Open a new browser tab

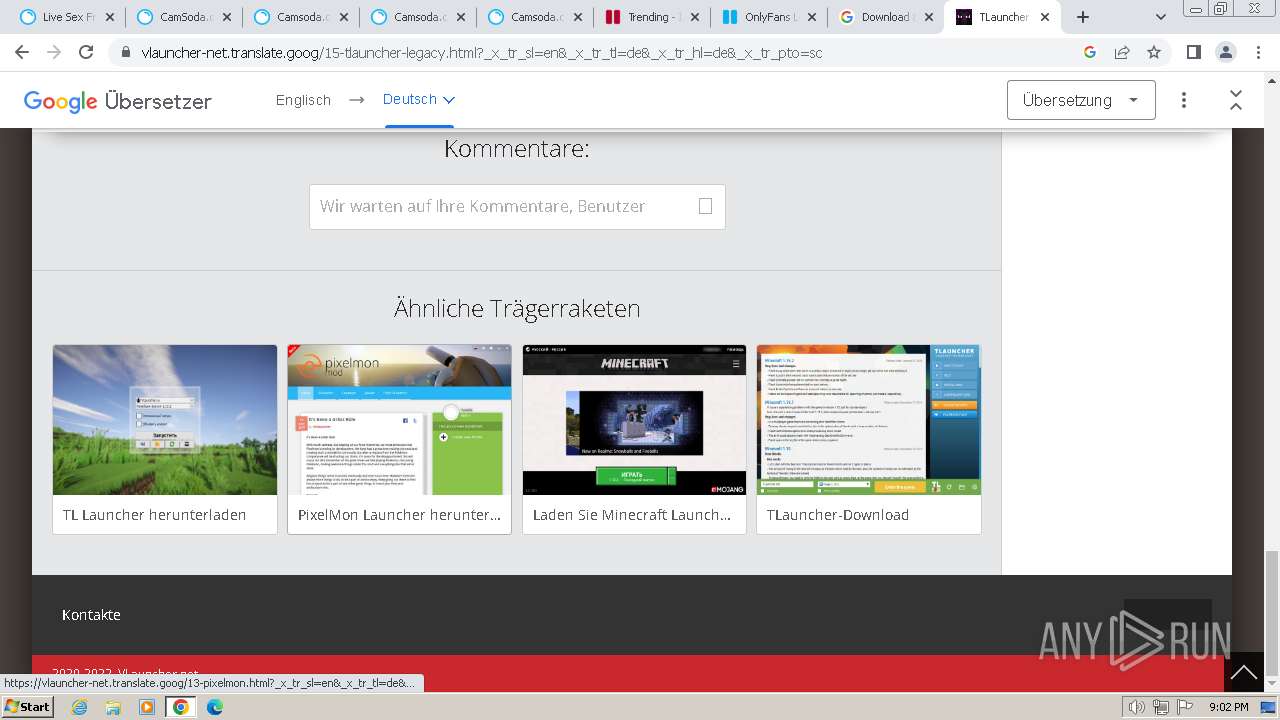click(x=1083, y=17)
